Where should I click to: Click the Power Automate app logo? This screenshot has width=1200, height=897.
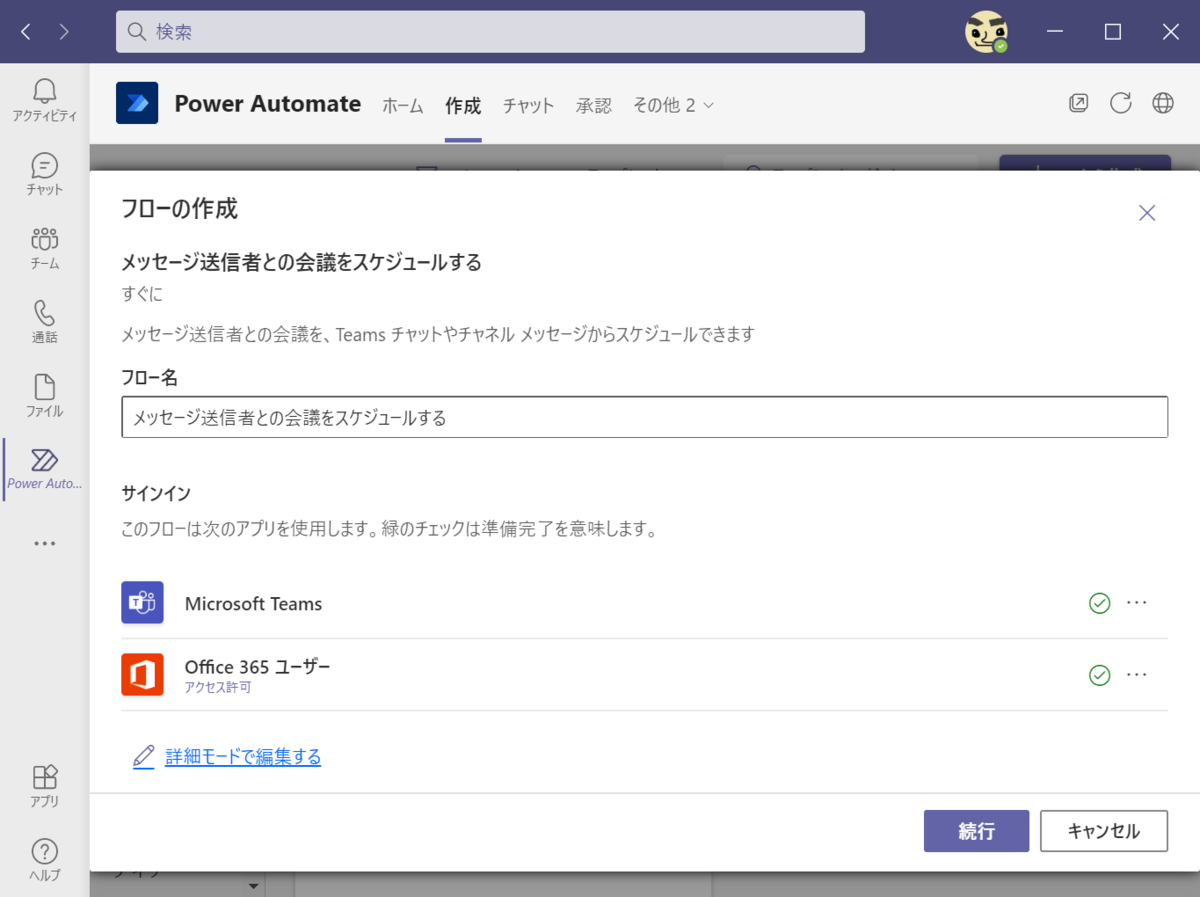click(137, 103)
